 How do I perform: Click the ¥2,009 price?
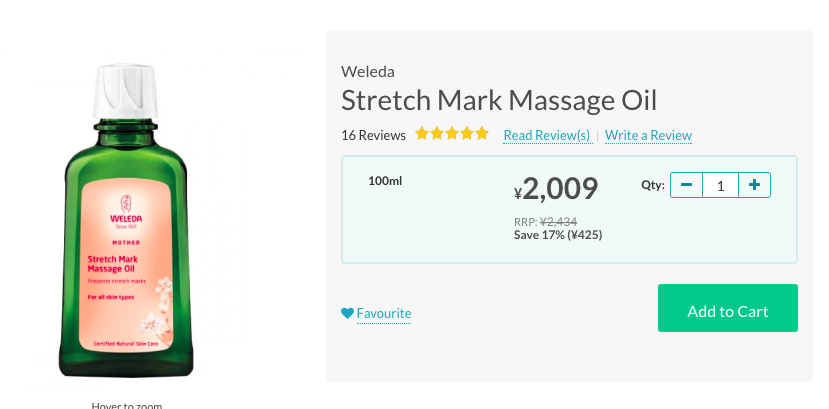pos(556,189)
